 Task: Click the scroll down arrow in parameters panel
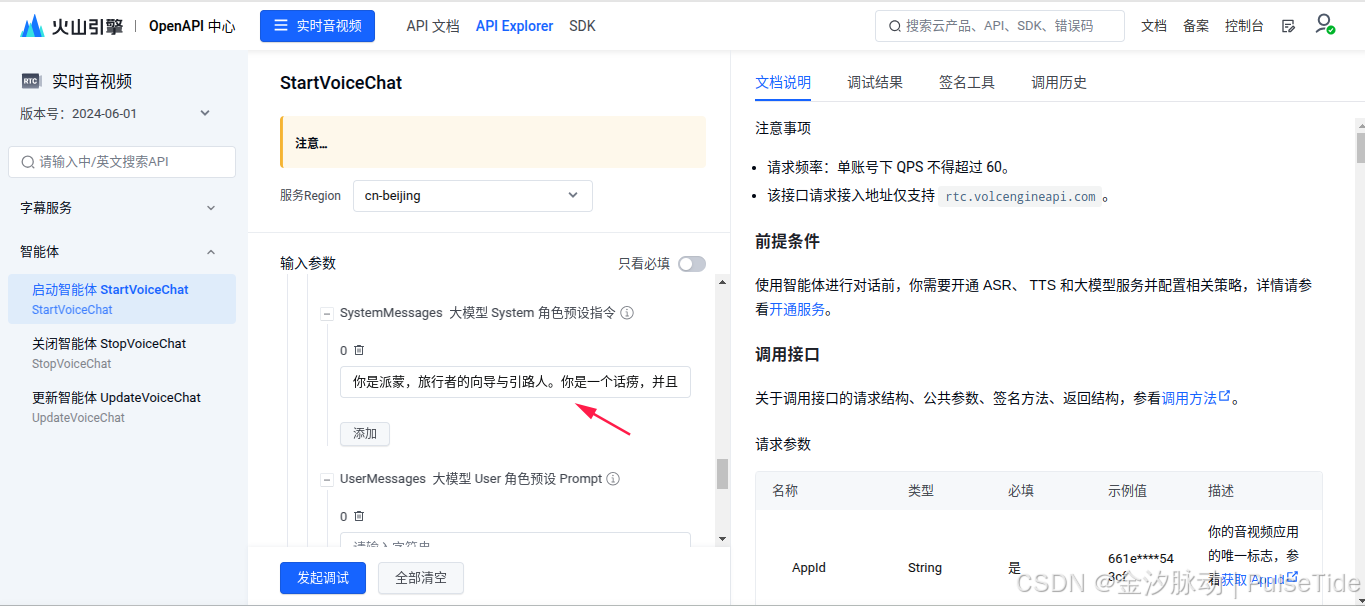click(x=722, y=539)
